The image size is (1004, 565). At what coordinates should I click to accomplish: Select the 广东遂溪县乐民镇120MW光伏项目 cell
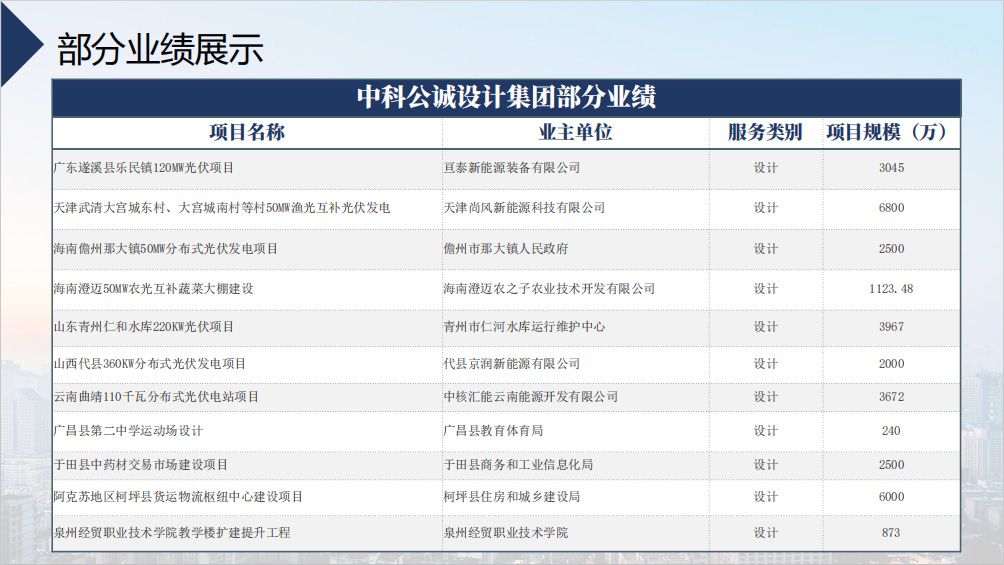[x=144, y=168]
